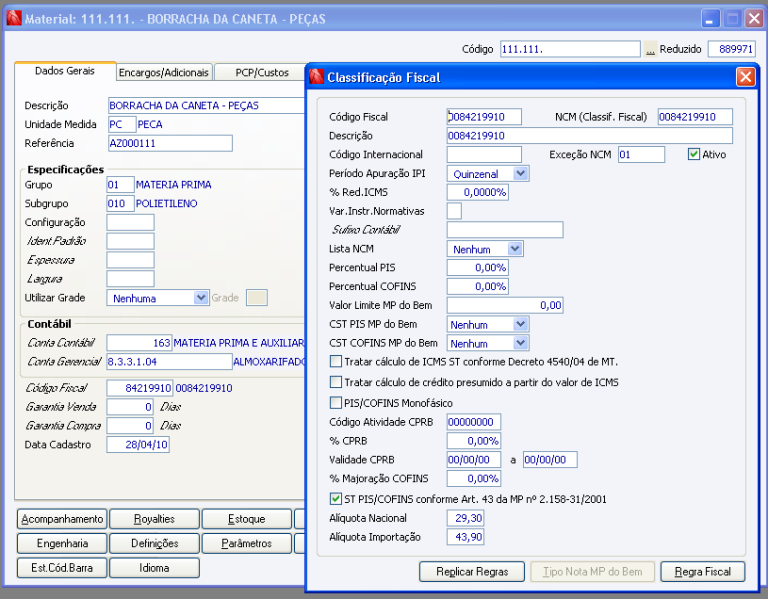
Task: Click the Reduzido field 889971
Action: click(x=732, y=49)
